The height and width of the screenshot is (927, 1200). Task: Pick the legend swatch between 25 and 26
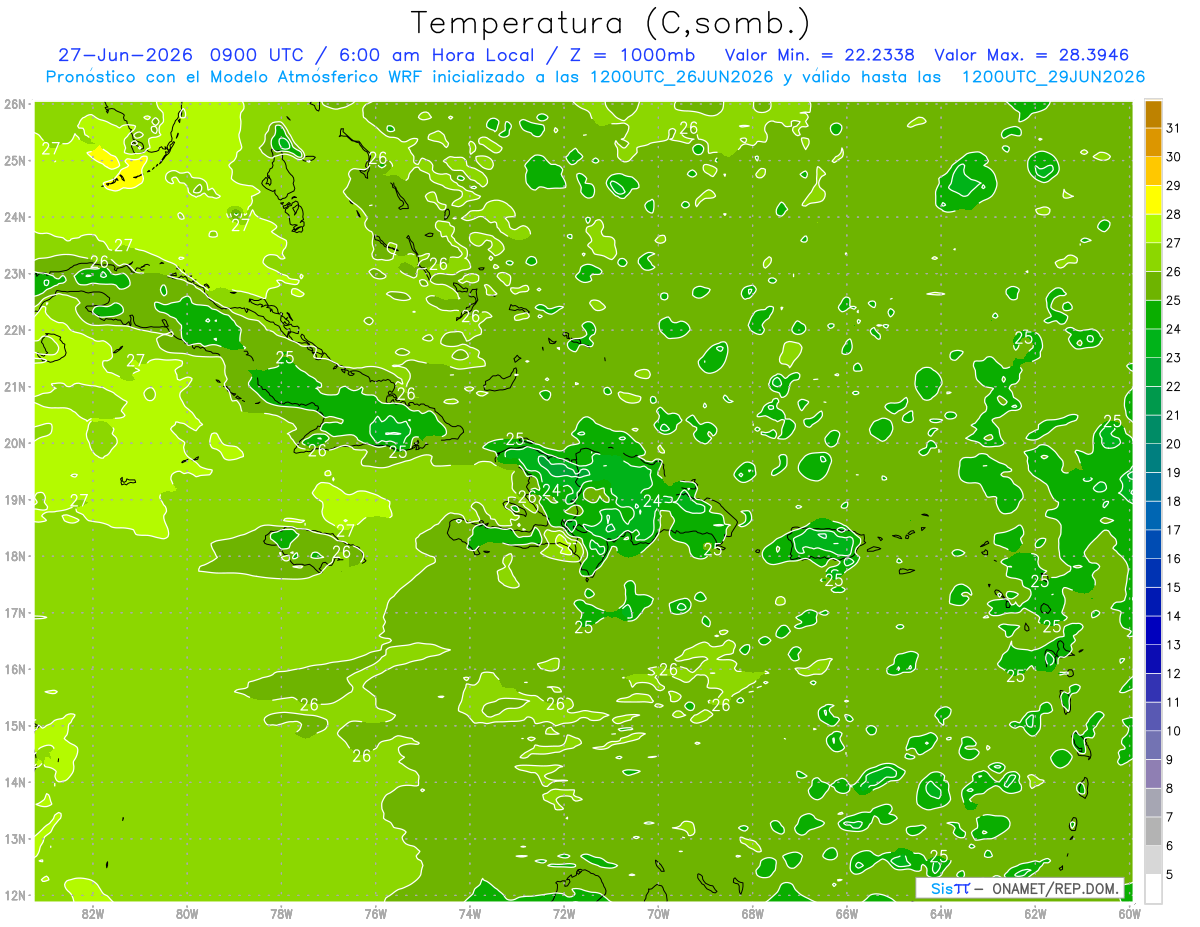pyautogui.click(x=1153, y=286)
